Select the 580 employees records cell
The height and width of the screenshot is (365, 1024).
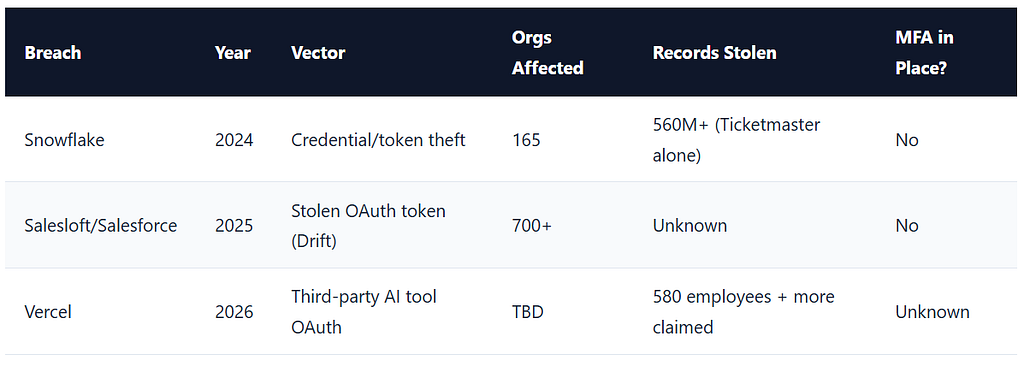[743, 311]
